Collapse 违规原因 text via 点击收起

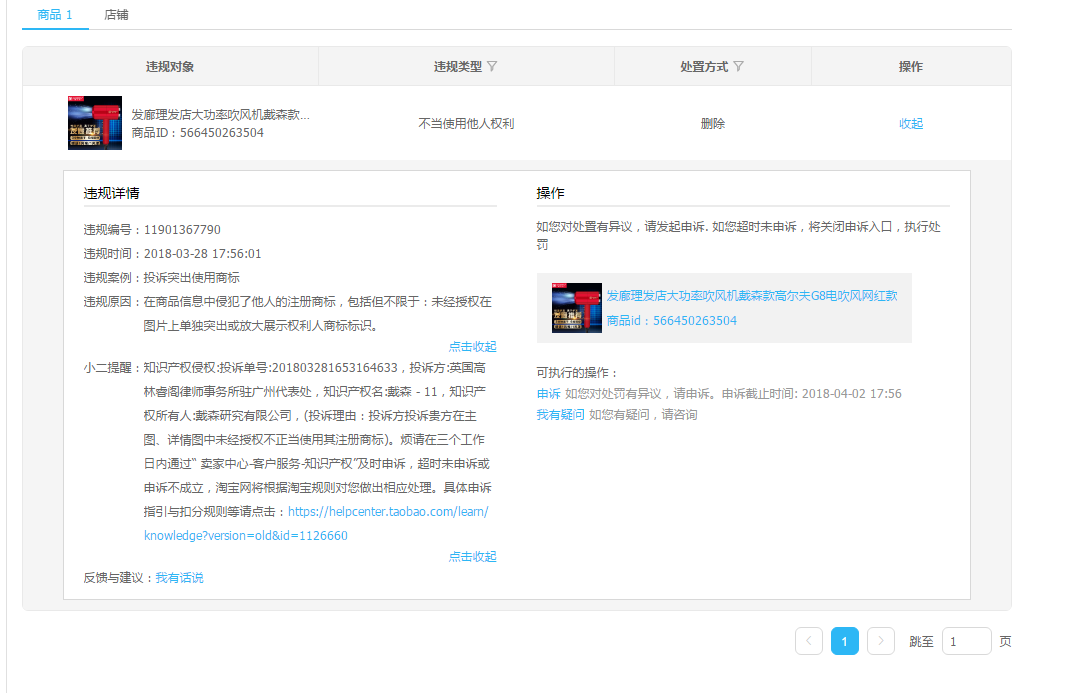[x=472, y=346]
